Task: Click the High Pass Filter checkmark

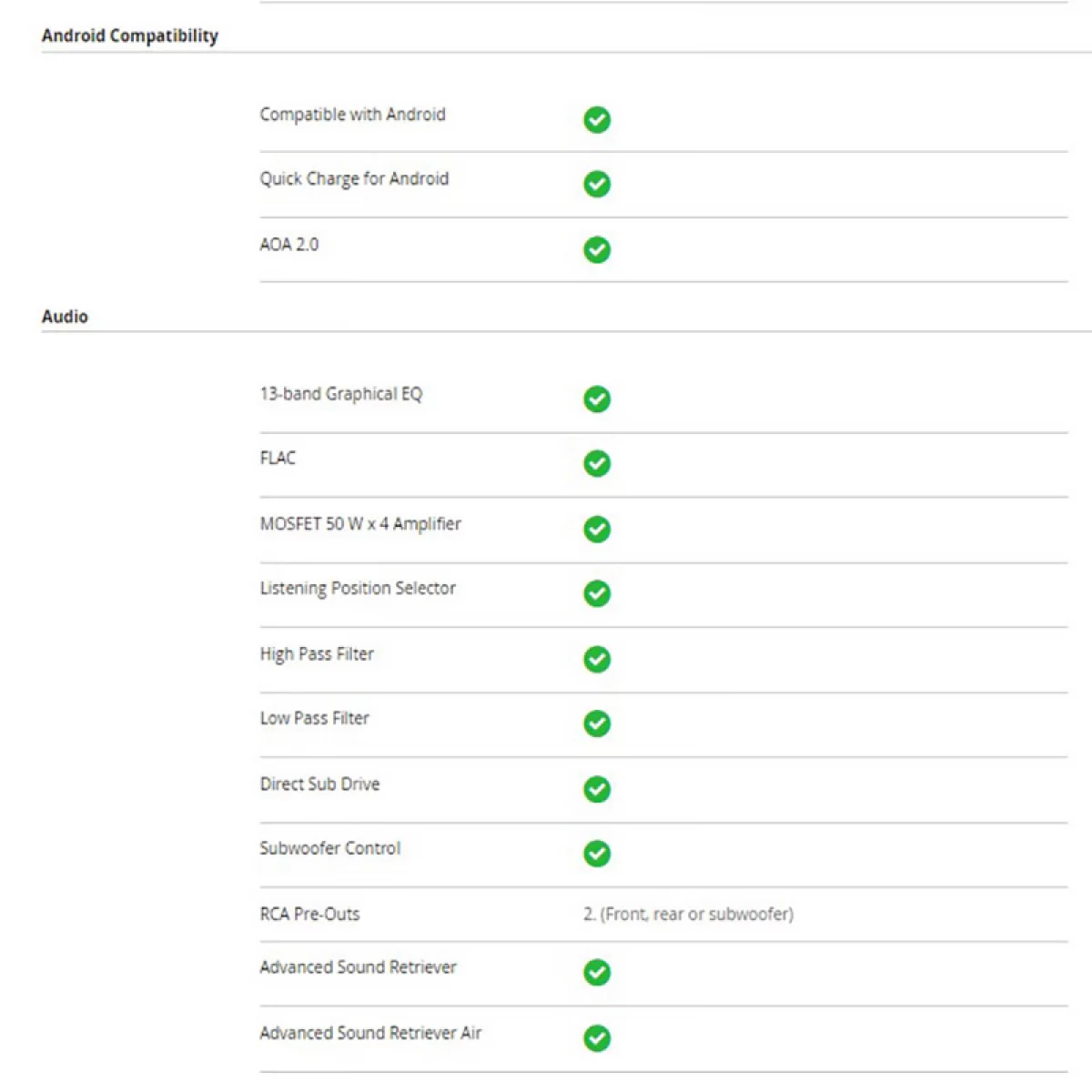Action: 597,659
